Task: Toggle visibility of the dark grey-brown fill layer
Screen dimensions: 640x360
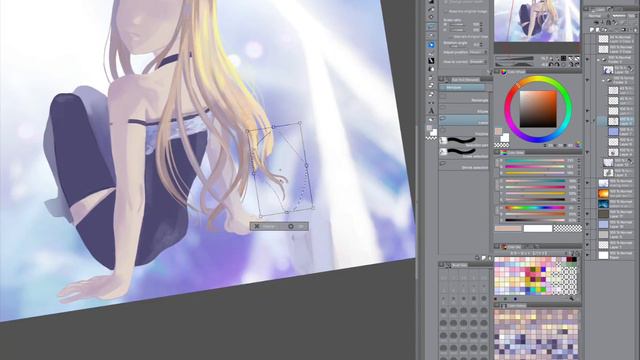Action: [x=588, y=213]
